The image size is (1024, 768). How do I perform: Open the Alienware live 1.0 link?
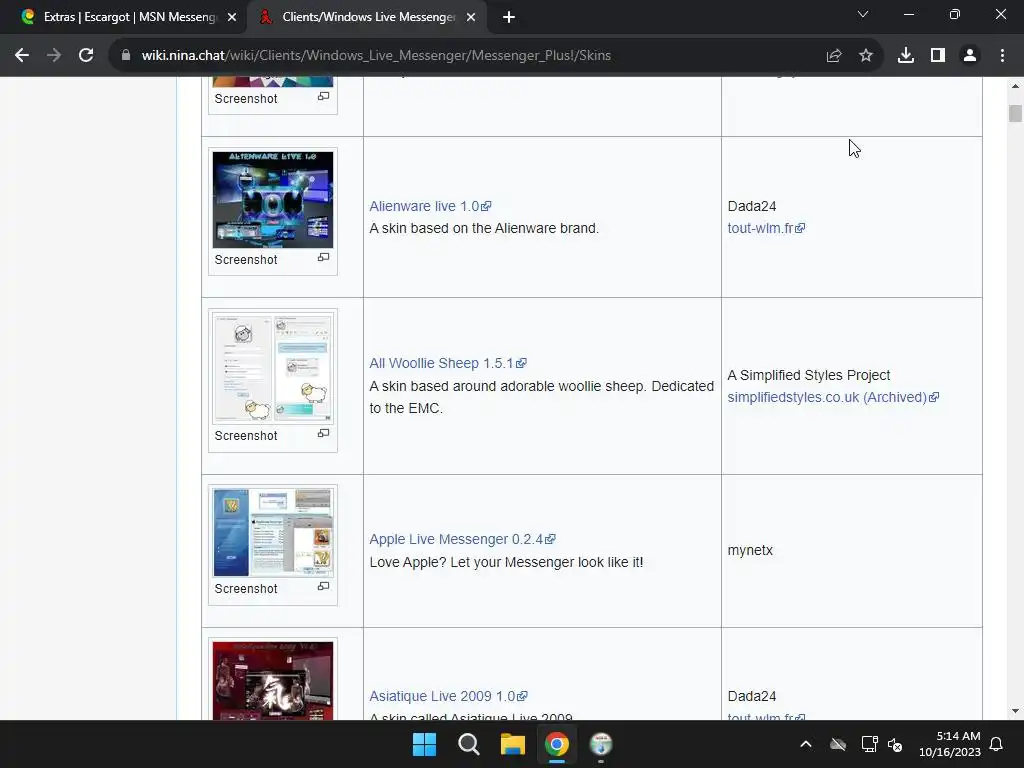424,206
